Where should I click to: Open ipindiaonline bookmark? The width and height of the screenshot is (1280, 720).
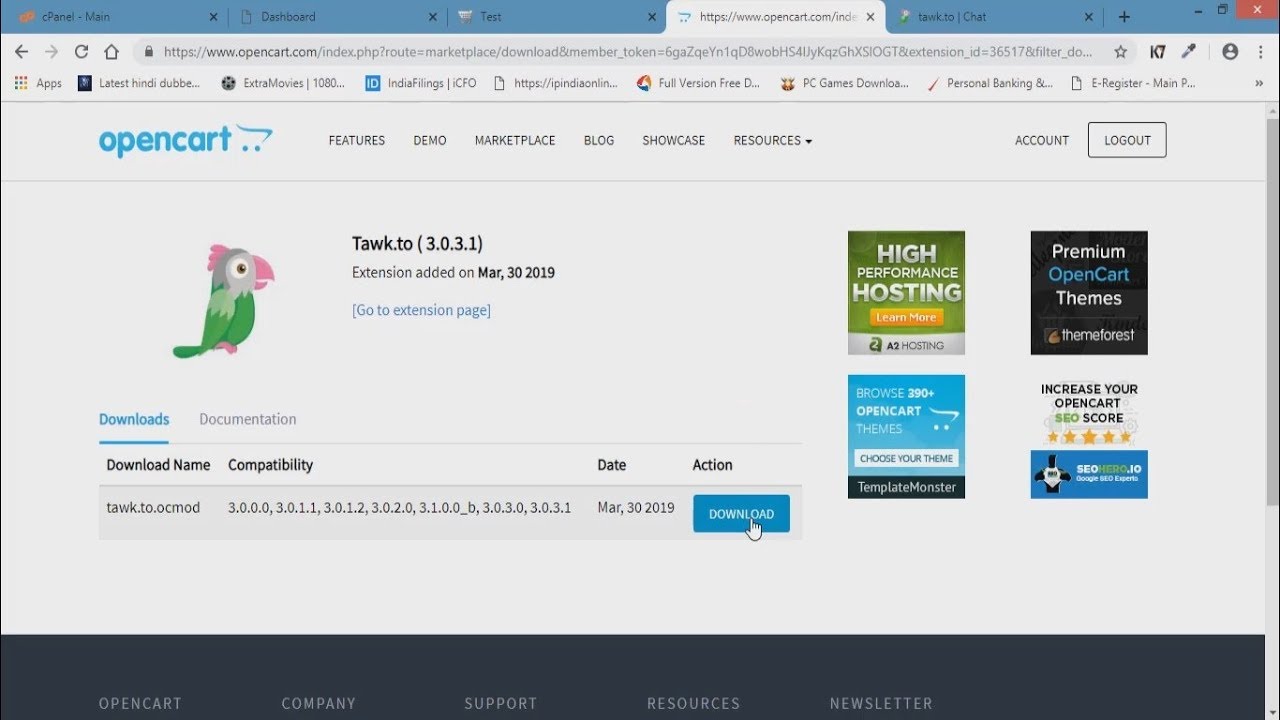pyautogui.click(x=556, y=83)
